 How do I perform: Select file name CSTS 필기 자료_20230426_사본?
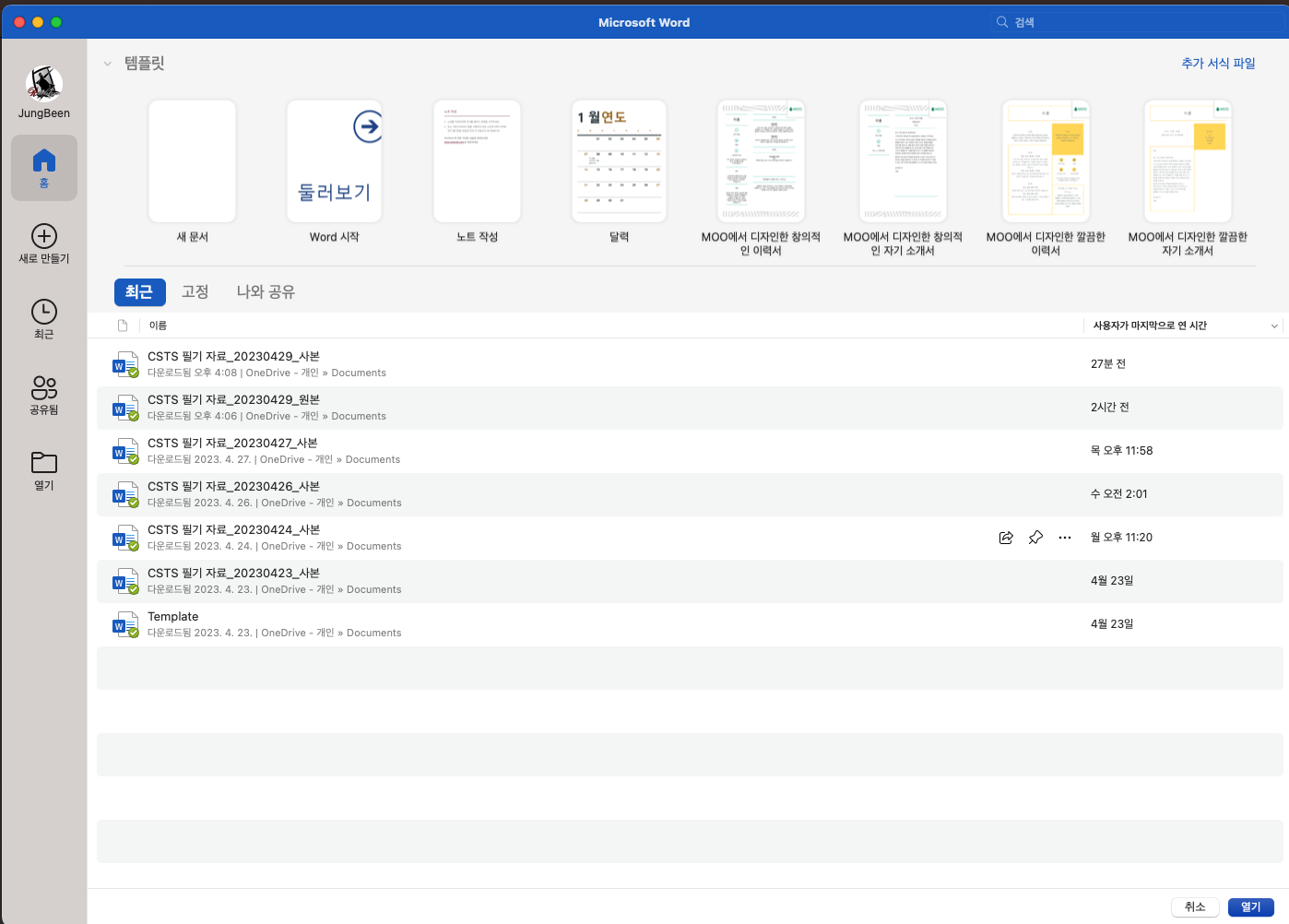[x=233, y=487]
